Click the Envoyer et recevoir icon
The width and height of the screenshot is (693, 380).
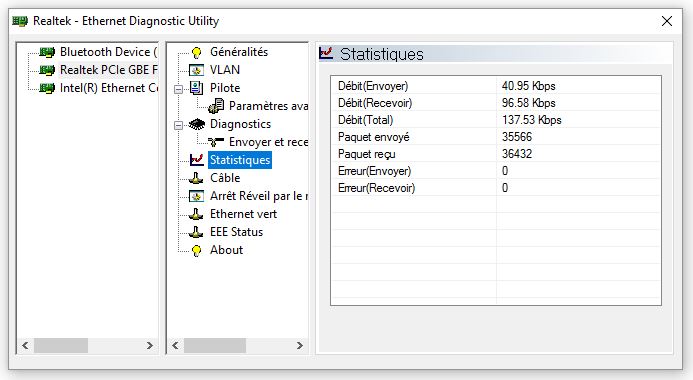click(216, 142)
